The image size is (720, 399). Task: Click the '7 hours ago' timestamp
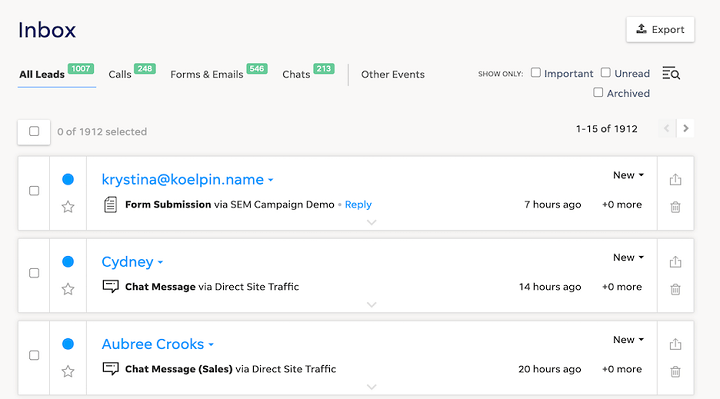pyautogui.click(x=553, y=204)
